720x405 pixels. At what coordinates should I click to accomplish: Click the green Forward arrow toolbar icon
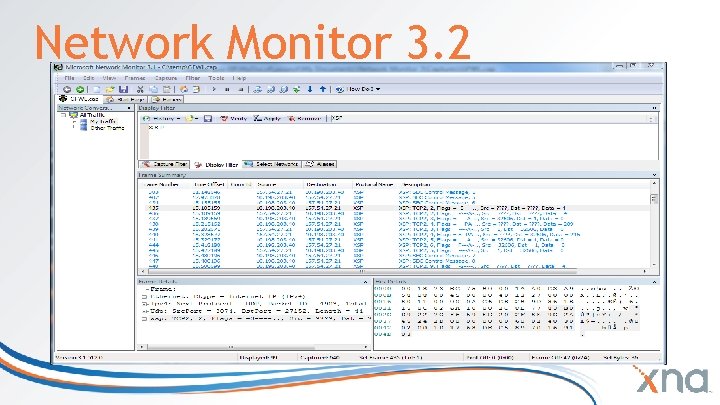click(80, 89)
